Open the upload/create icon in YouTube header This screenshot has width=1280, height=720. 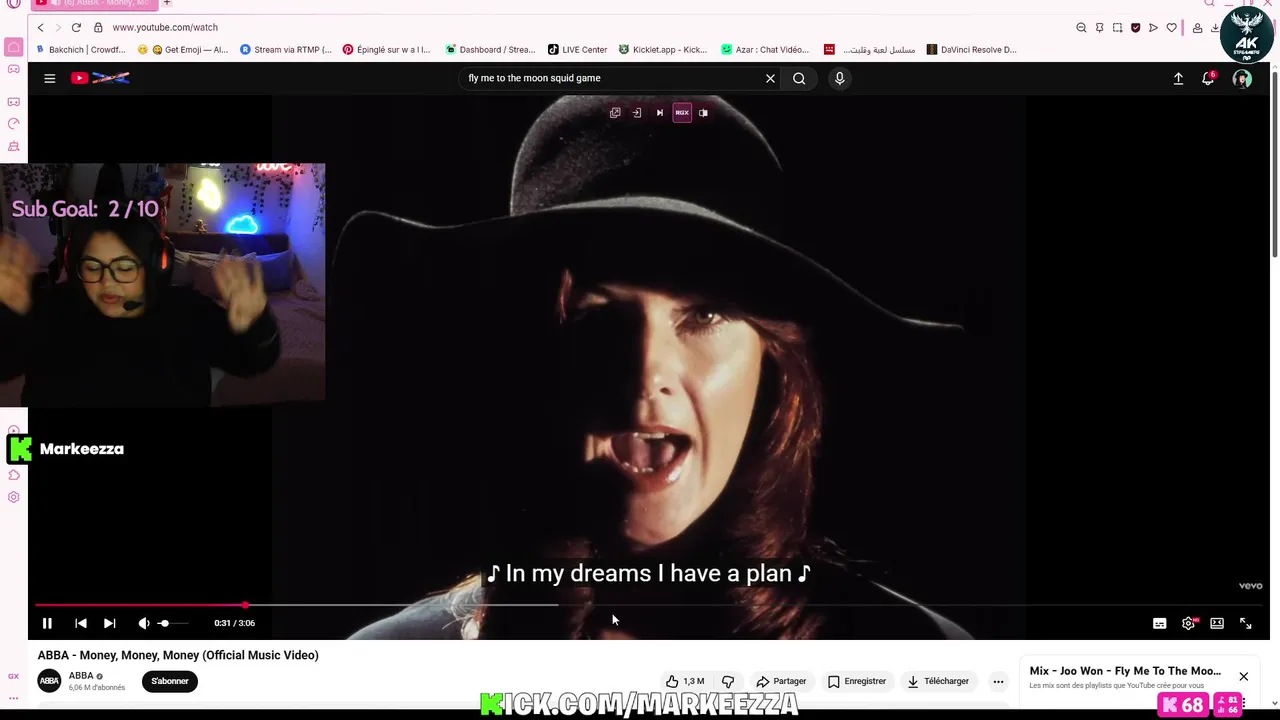1178,78
